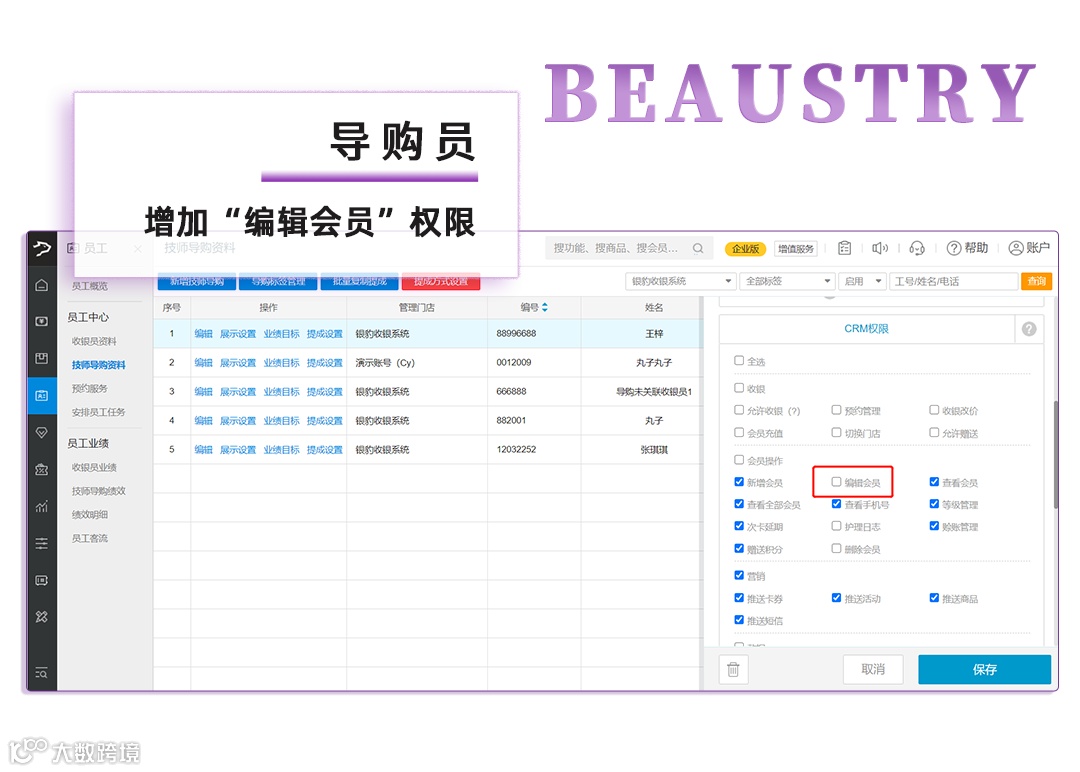Screen dimensions: 1080x772
Task: Enable 护理日志 checkbox
Action: click(836, 526)
